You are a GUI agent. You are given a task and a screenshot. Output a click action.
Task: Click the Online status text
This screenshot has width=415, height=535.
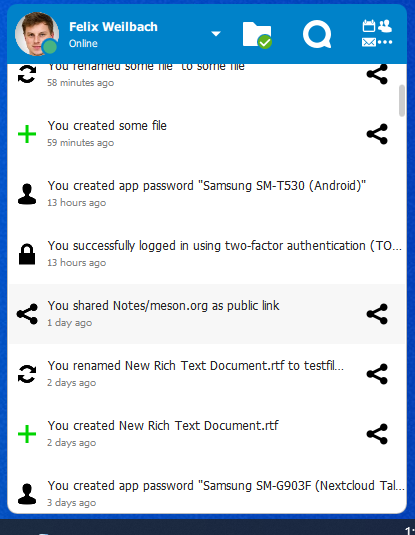coord(83,44)
